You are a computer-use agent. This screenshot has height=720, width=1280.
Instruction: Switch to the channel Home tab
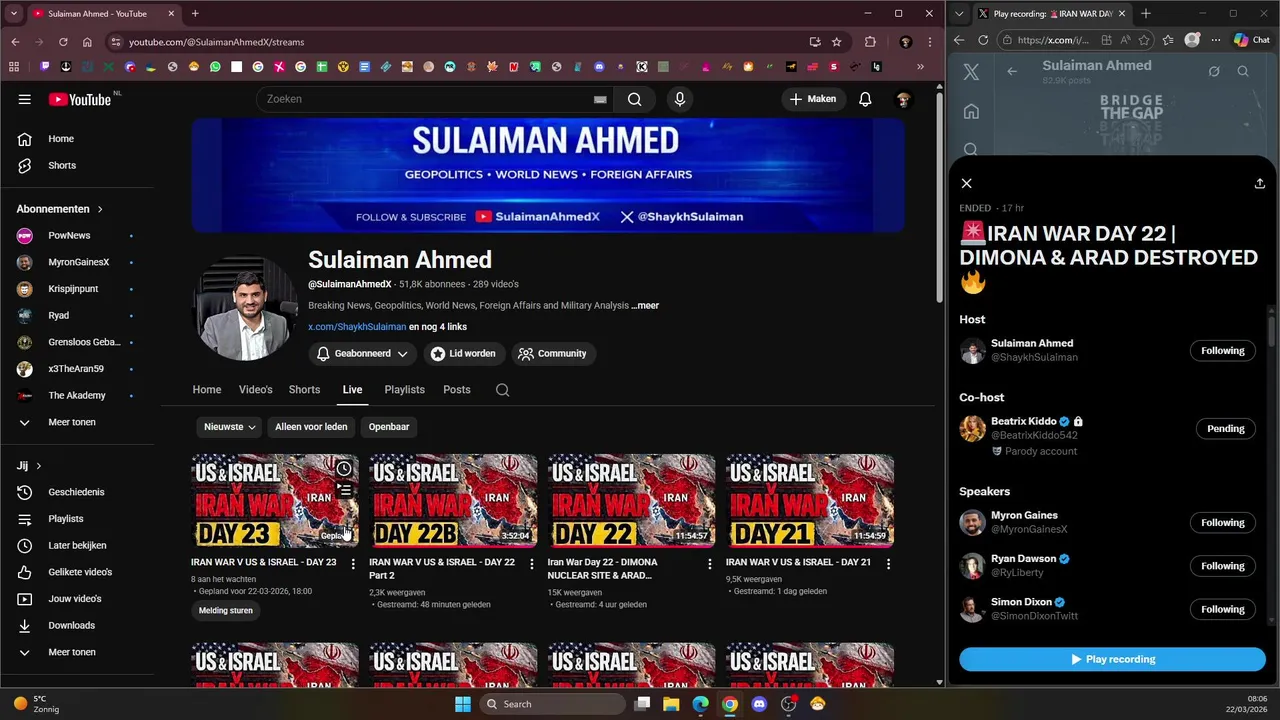(x=207, y=390)
